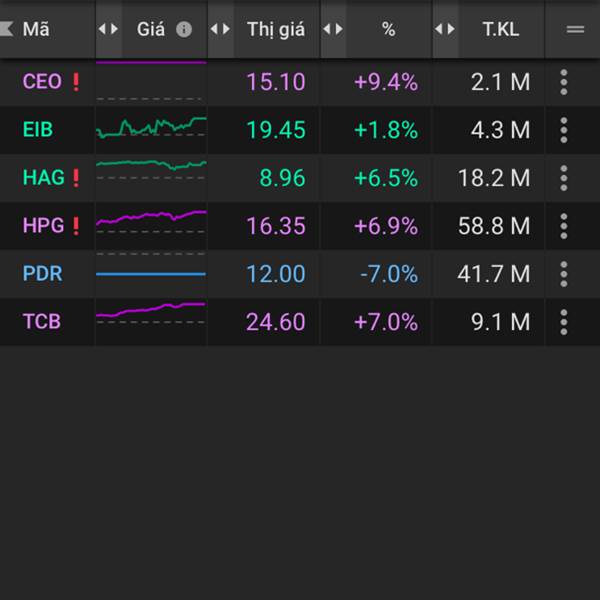Select the PDR stock symbol

pyautogui.click(x=42, y=274)
